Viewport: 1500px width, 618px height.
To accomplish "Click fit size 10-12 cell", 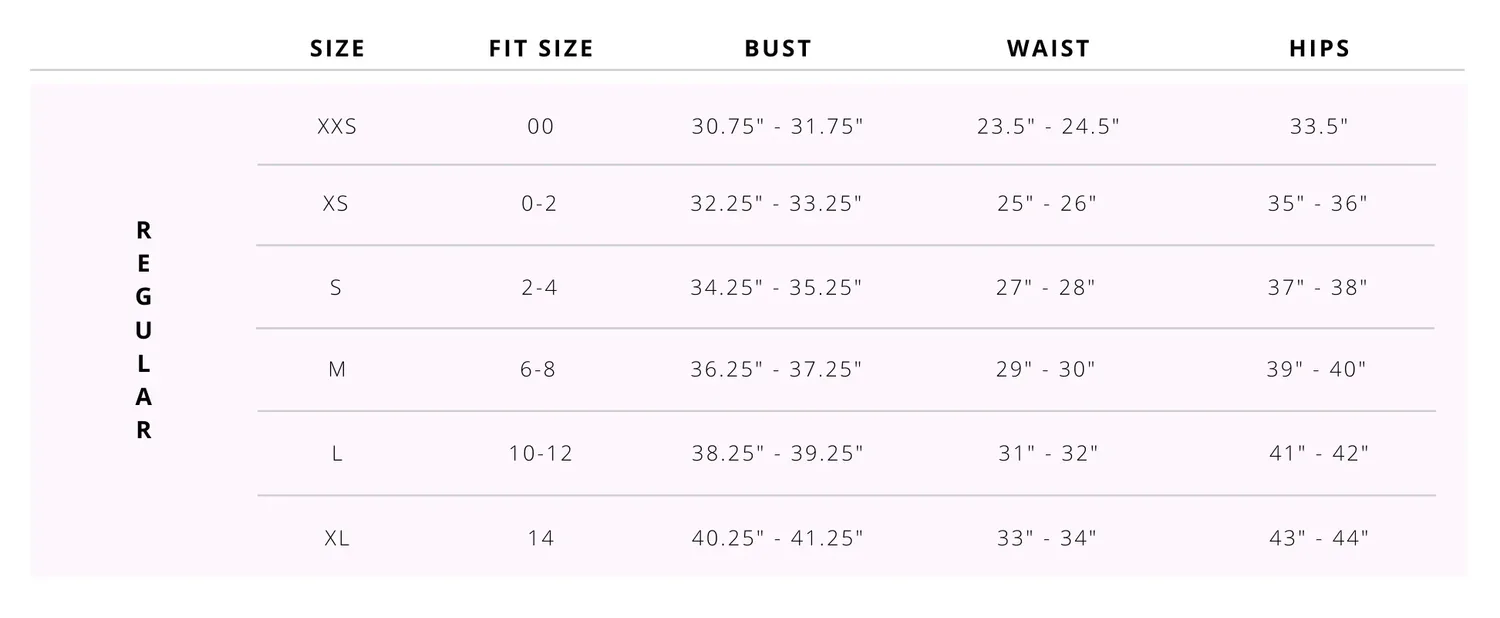I will 540,453.
